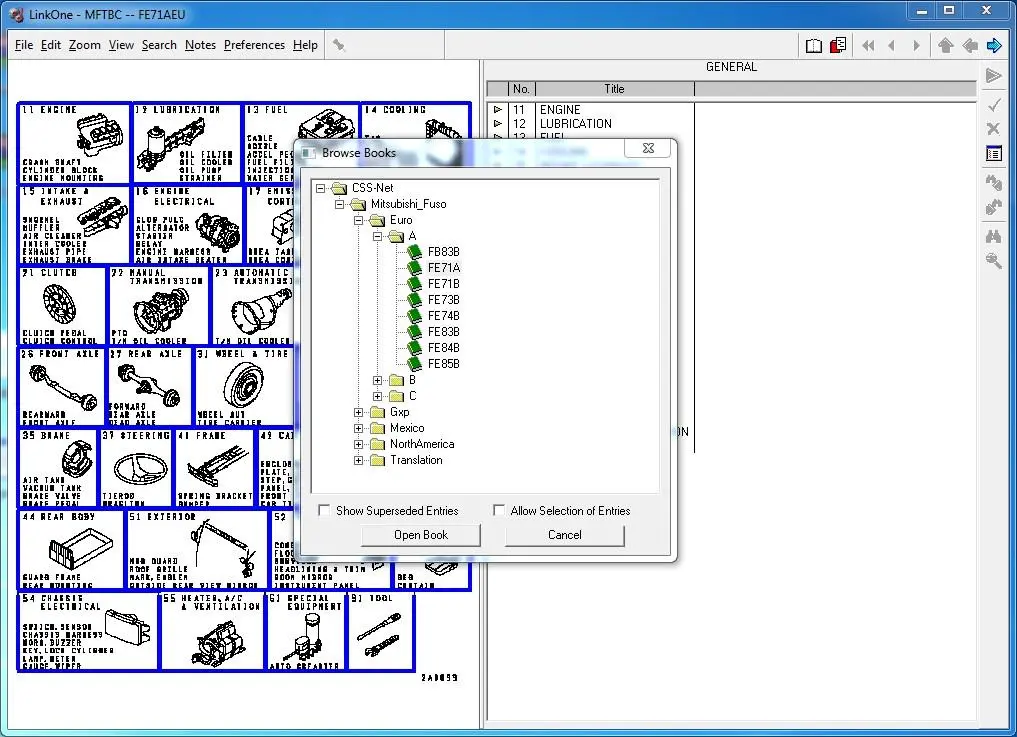Click the selection list icon in sidebar

[994, 154]
